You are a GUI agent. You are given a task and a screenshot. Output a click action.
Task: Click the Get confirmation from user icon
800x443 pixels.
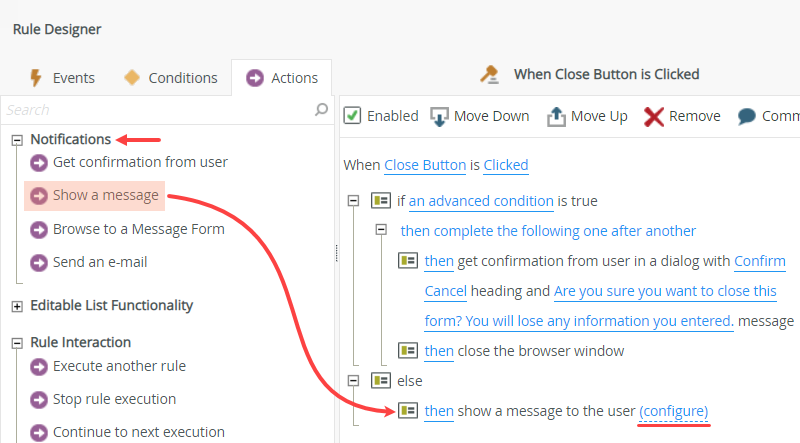(x=39, y=162)
